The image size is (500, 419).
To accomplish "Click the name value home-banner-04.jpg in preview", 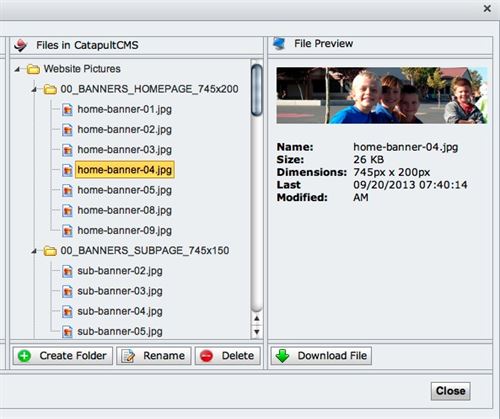I will (406, 147).
